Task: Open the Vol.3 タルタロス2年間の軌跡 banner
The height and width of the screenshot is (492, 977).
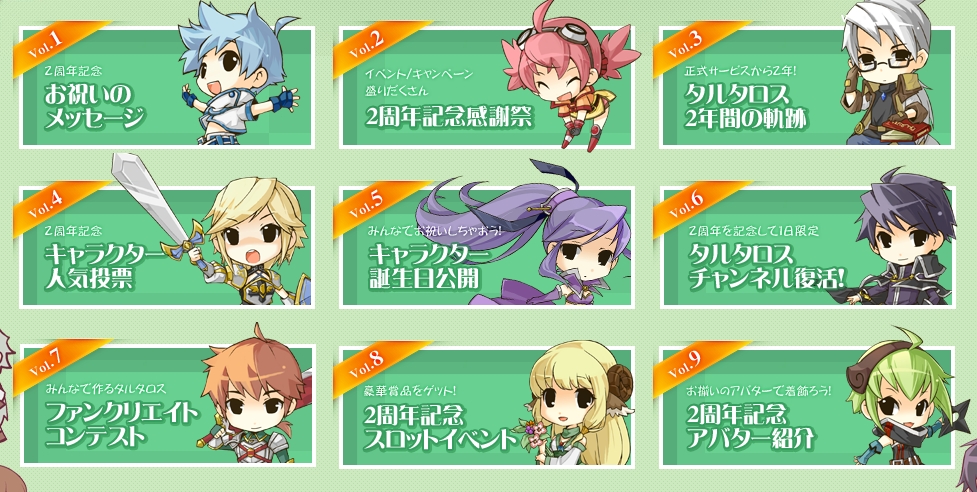Action: pos(807,87)
